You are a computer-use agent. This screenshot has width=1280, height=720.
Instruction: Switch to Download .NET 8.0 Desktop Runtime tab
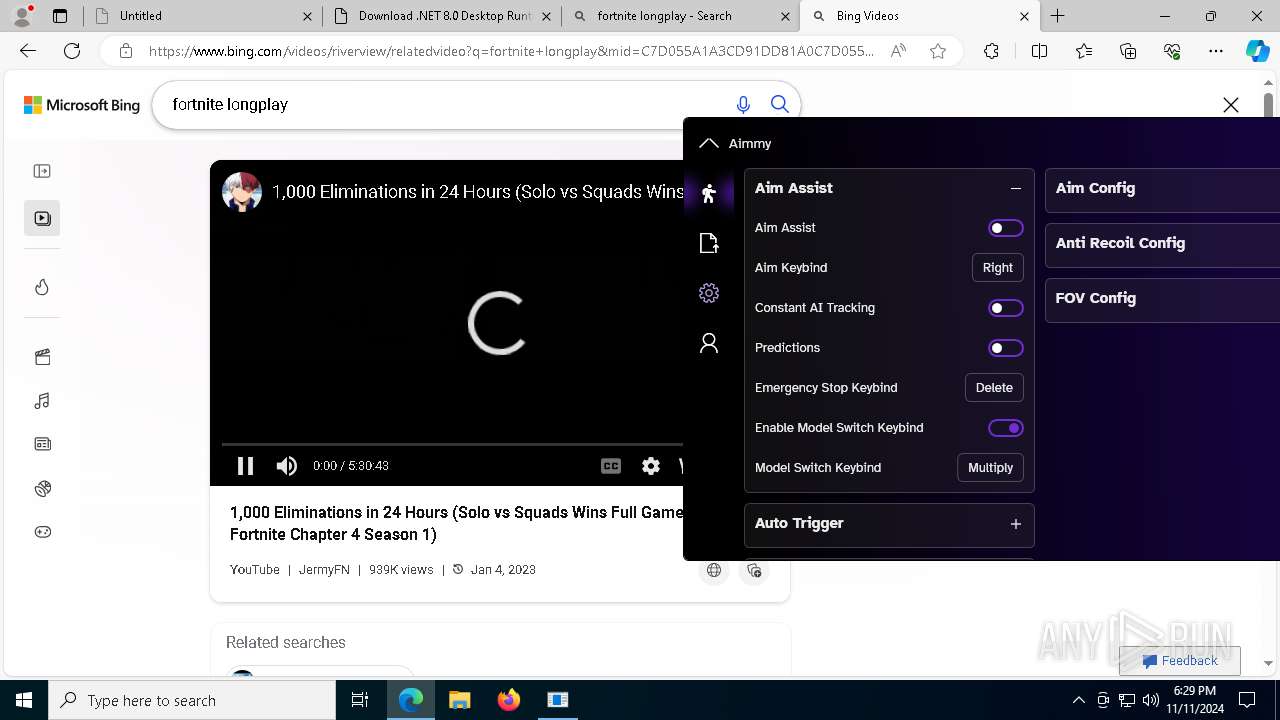coord(444,16)
